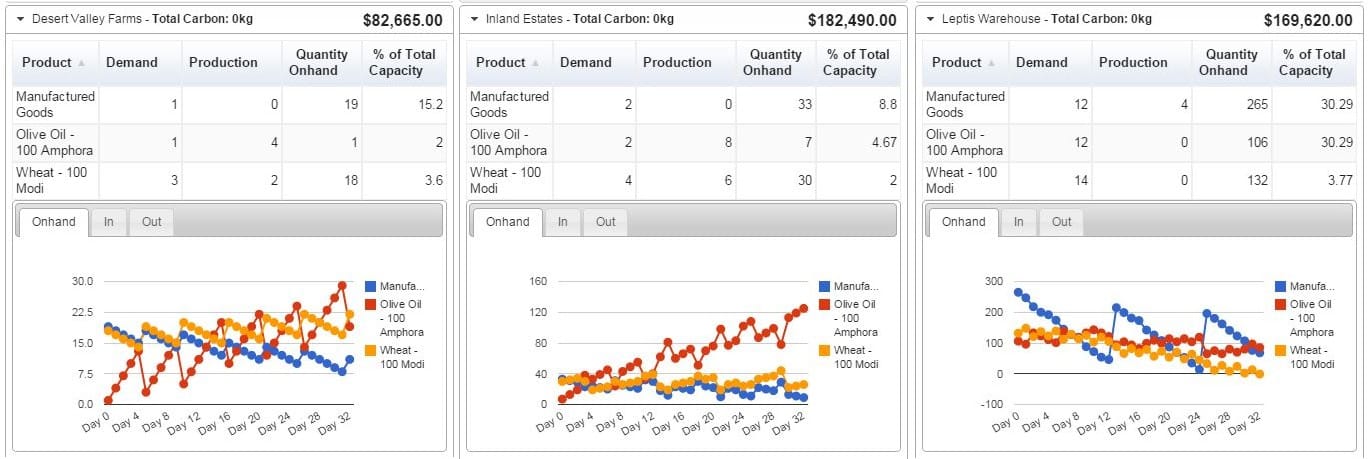Sort Desert Valley Farms table by Product arrow
The height and width of the screenshot is (459, 1368).
(x=81, y=63)
